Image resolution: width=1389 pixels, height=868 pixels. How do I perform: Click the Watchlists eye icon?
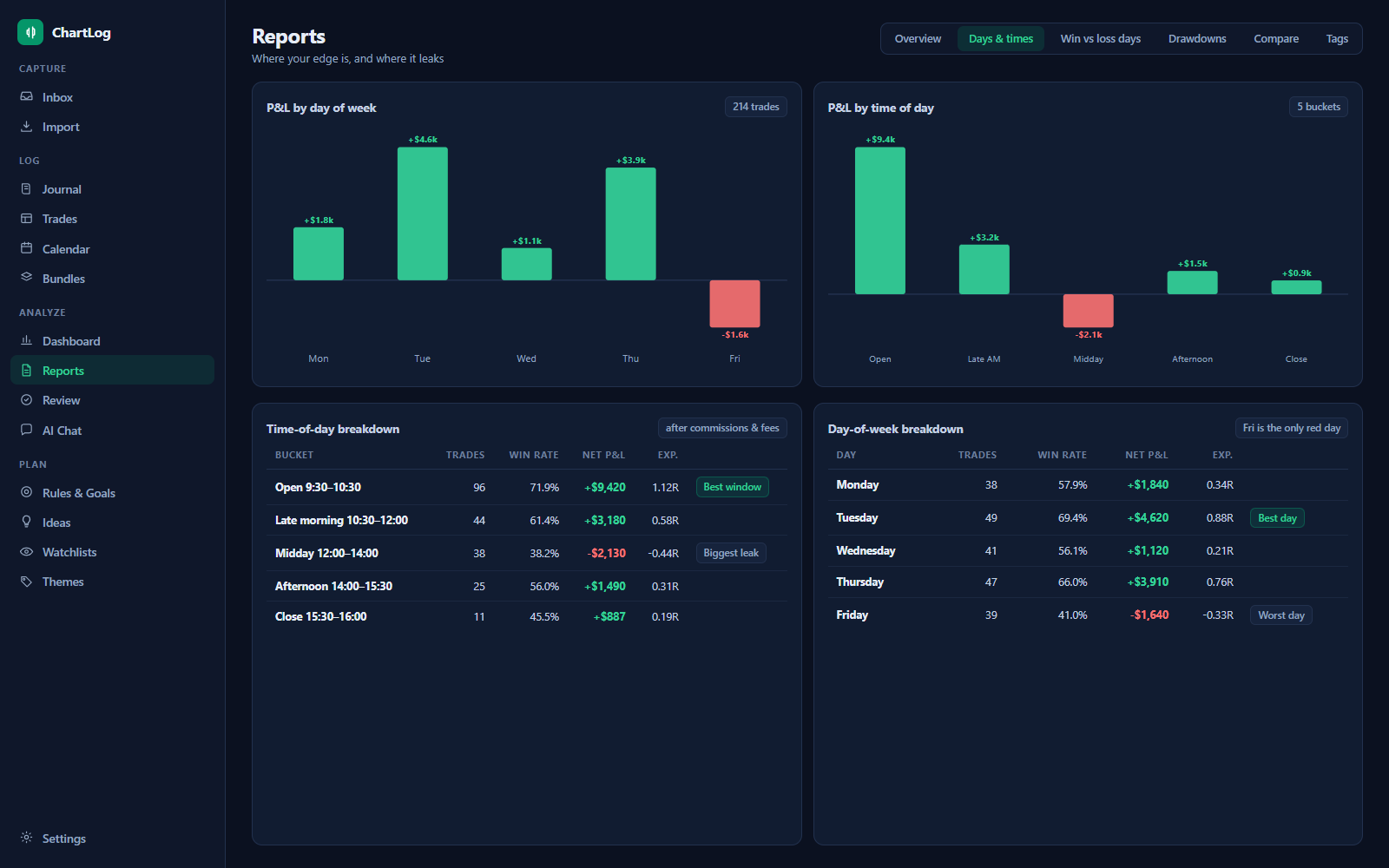(x=27, y=552)
